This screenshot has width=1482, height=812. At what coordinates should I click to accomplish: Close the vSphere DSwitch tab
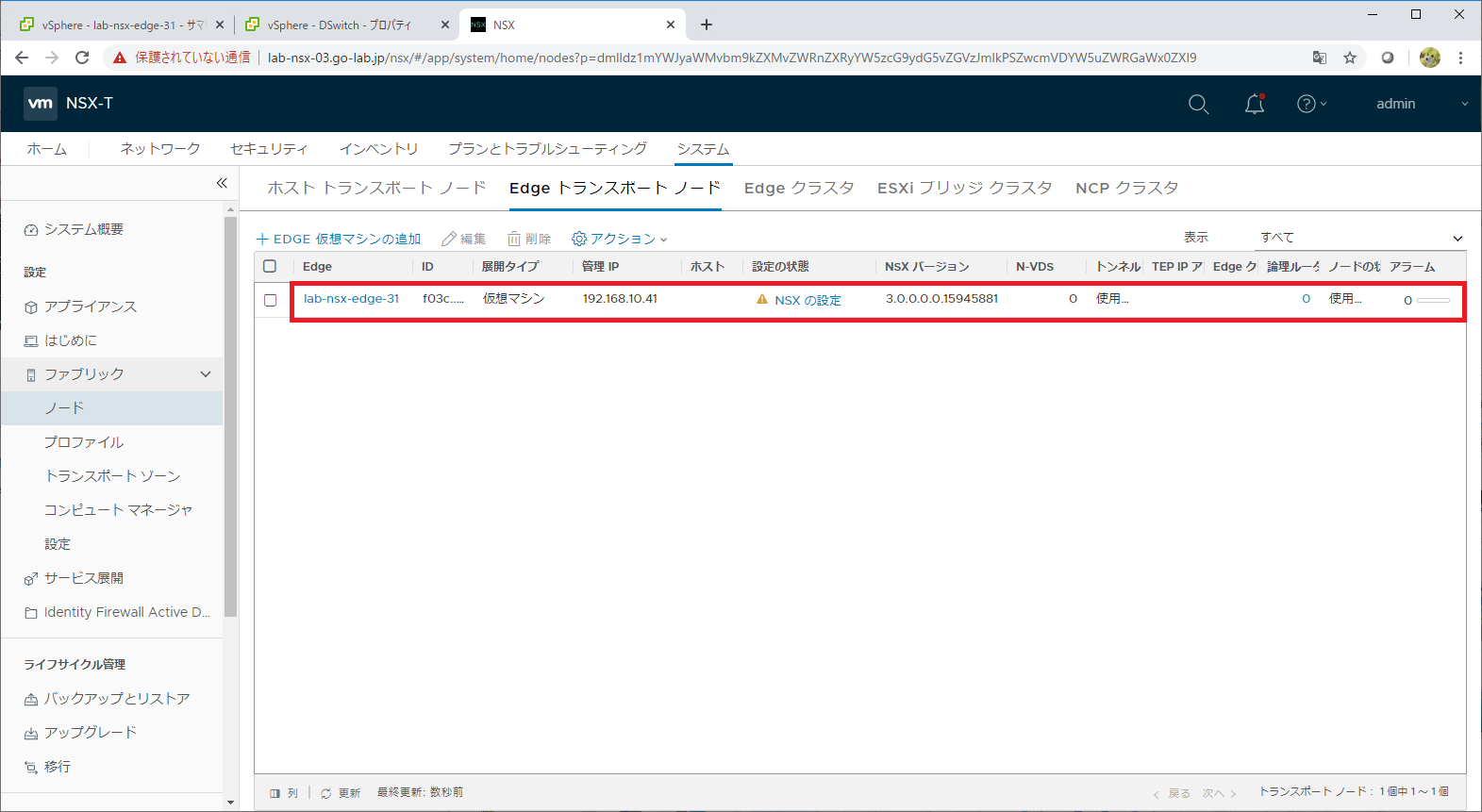(445, 25)
